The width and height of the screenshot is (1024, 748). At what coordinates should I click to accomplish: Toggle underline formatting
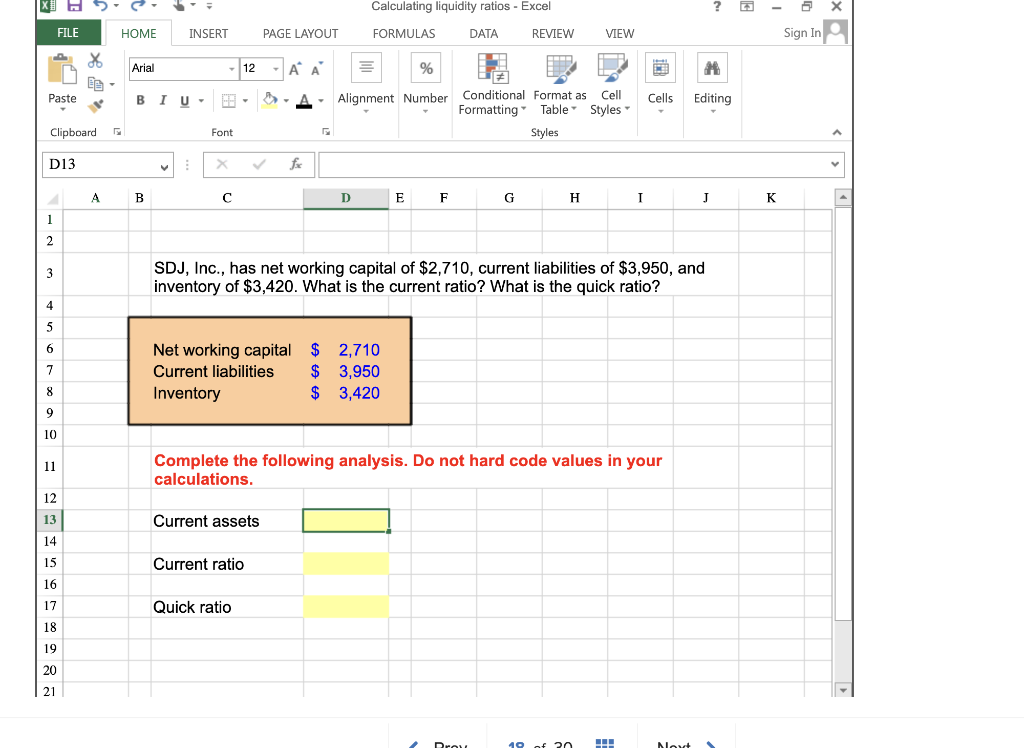(x=183, y=100)
